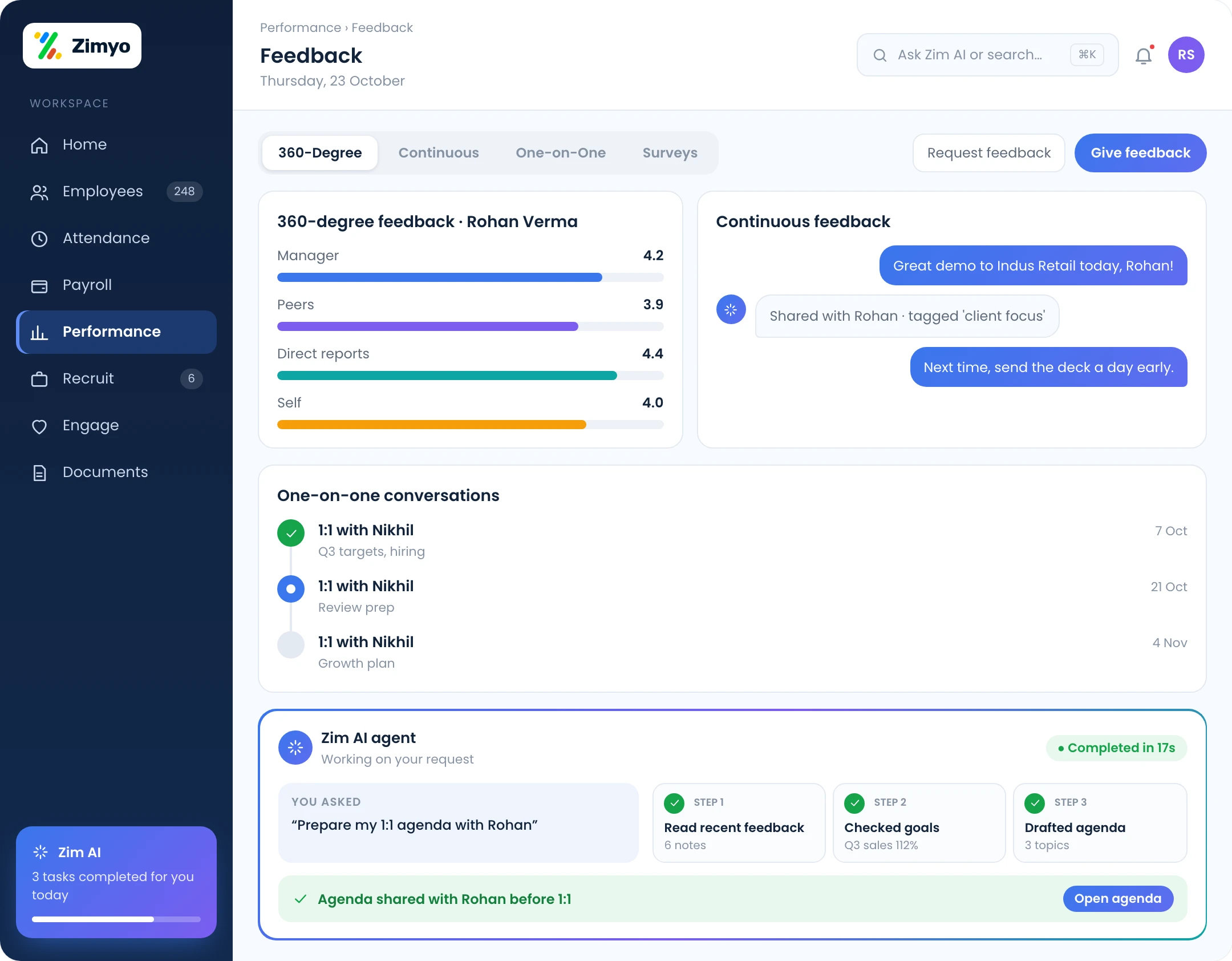This screenshot has width=1232, height=961.
Task: Click the Performance bar chart icon
Action: 39,332
